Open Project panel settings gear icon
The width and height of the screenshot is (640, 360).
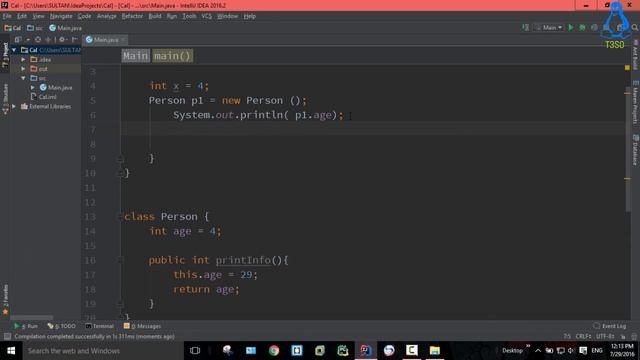62,40
